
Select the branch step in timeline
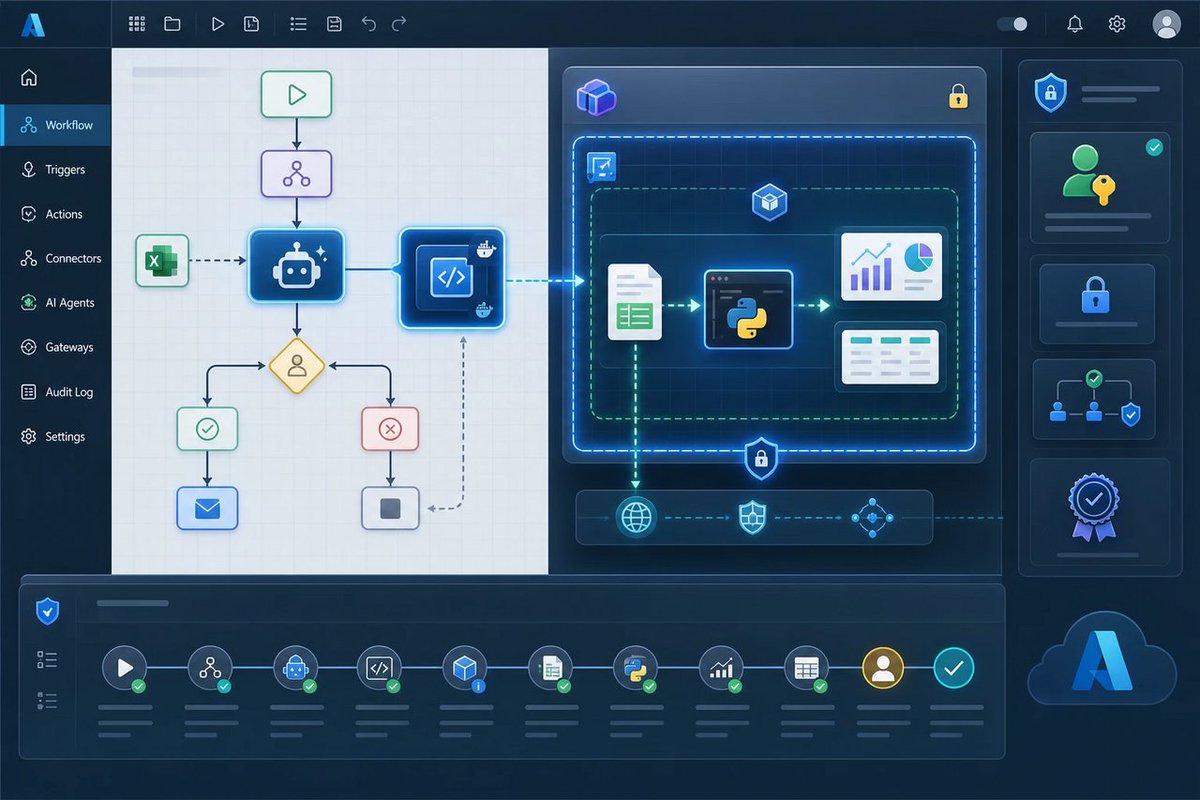click(x=210, y=668)
